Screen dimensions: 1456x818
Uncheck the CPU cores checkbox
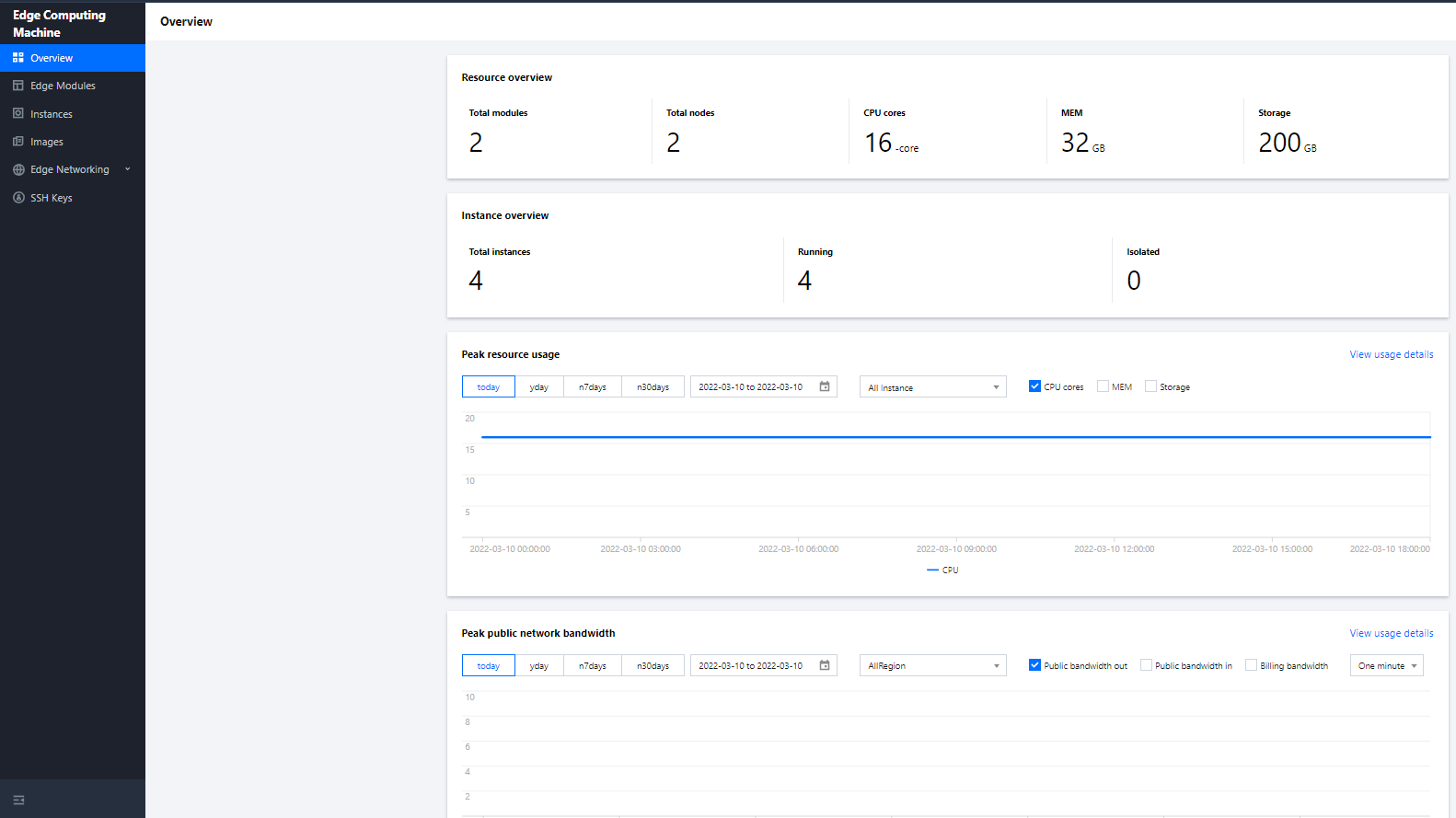pyautogui.click(x=1034, y=387)
